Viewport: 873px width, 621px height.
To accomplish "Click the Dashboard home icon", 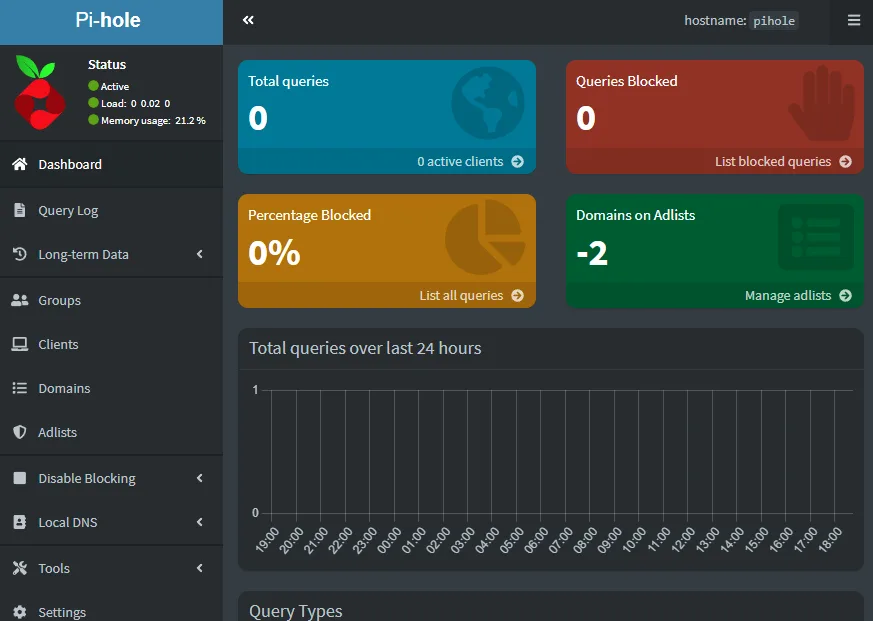I will point(19,164).
